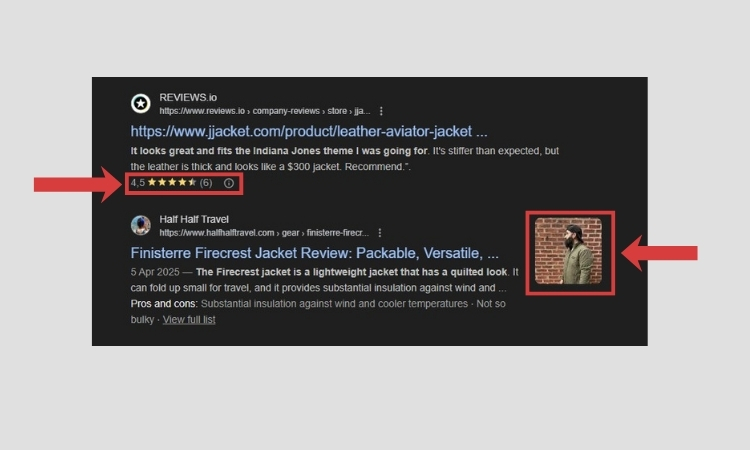This screenshot has width=750, height=450.
Task: Open the jjacket.com leather-aviator-jacket result link
Action: 309,131
